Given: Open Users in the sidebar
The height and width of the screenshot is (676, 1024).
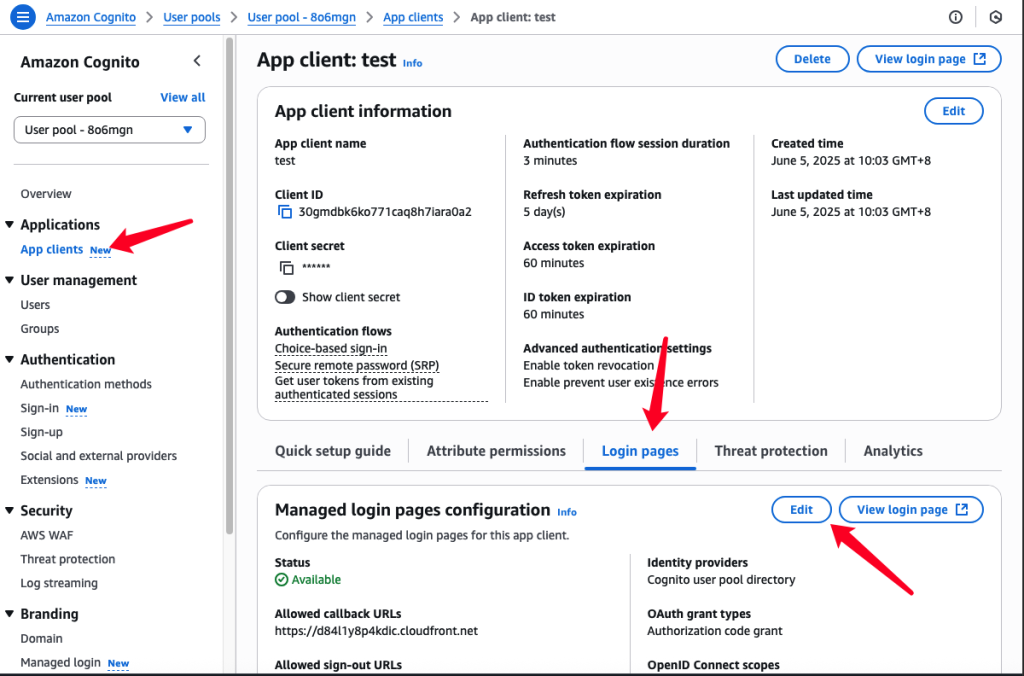Looking at the screenshot, I should pyautogui.click(x=35, y=305).
